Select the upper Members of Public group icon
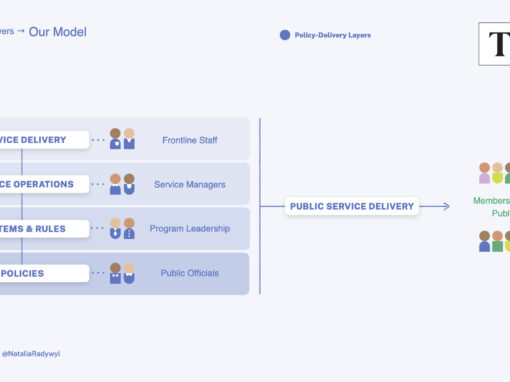 coord(494,173)
